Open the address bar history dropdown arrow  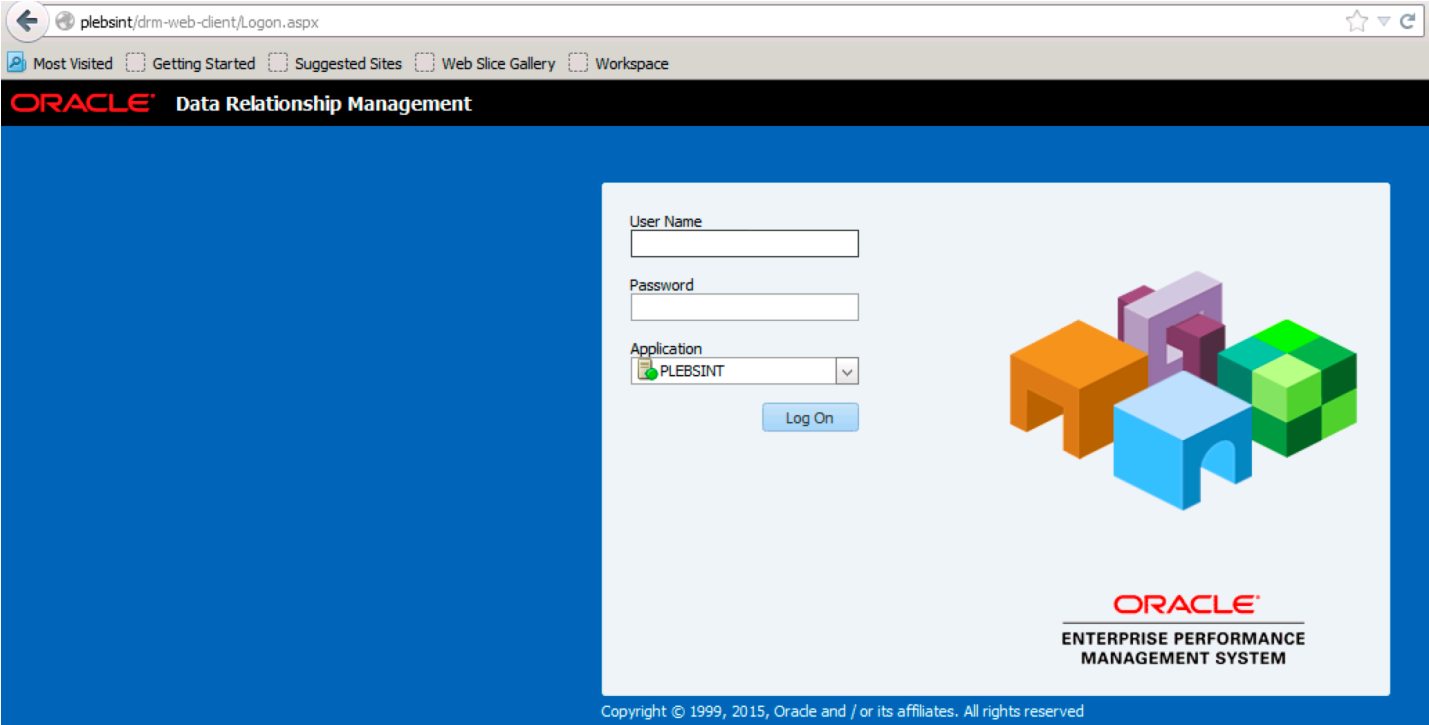[1383, 21]
